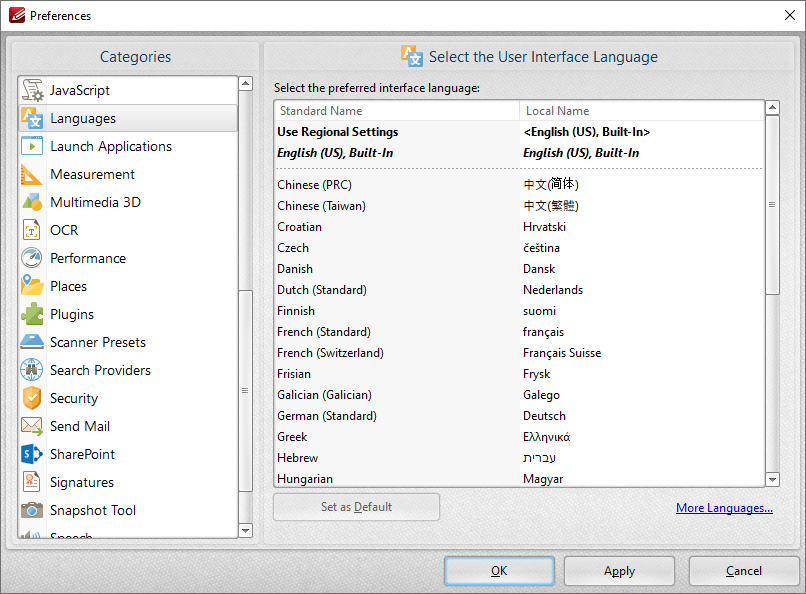Select the Use Regional Settings row
The image size is (806, 594).
pos(519,132)
